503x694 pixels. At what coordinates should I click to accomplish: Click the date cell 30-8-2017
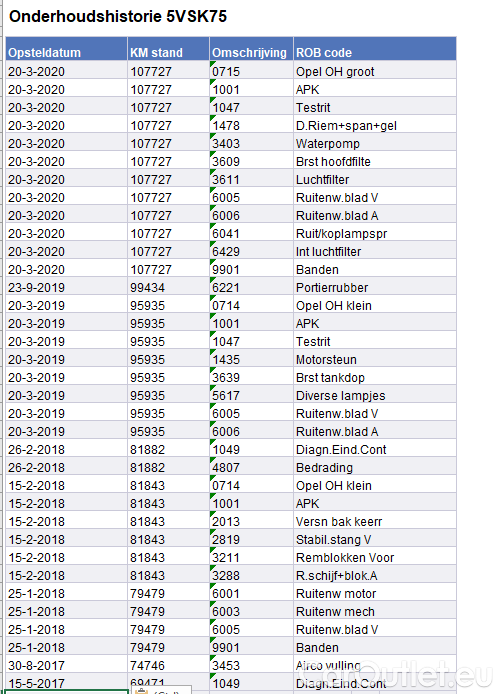[66, 665]
